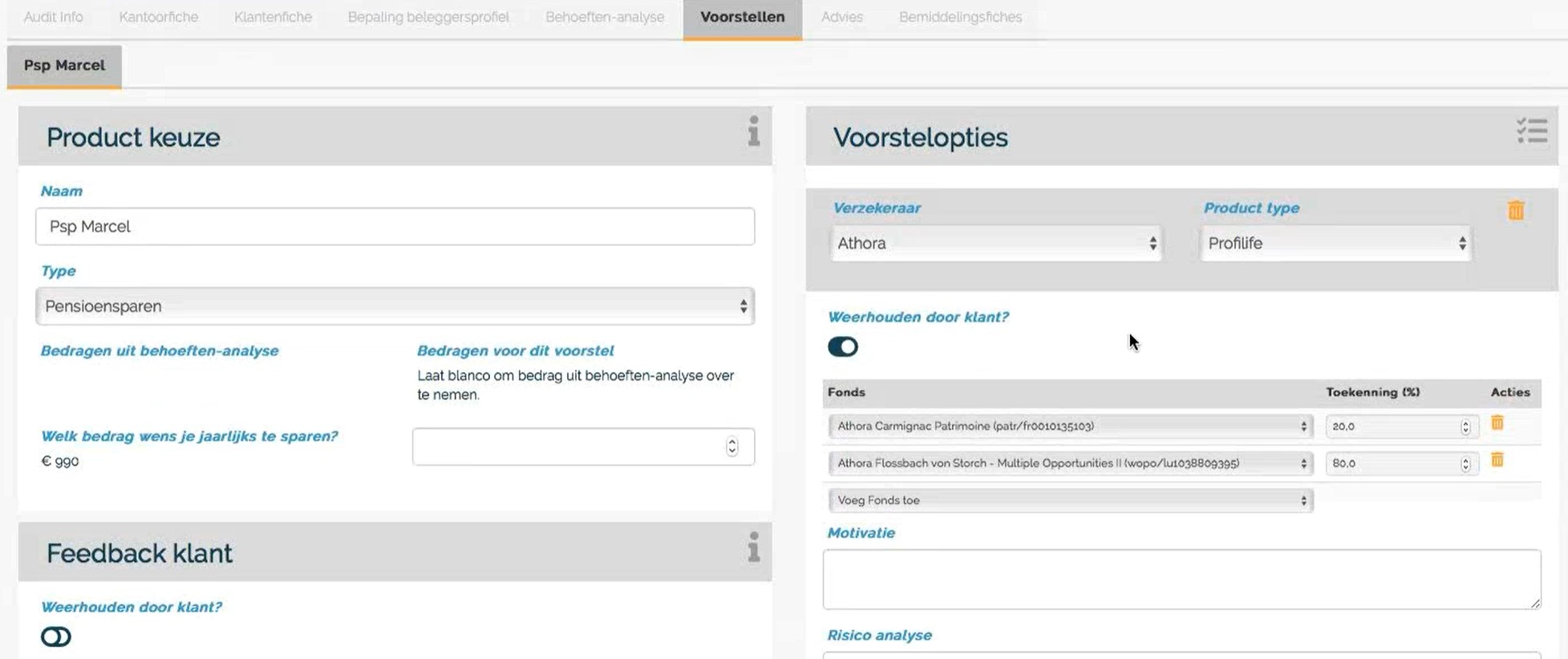
Task: Change the Athora Carmignac Patrimoine fund selection
Action: tap(1070, 426)
